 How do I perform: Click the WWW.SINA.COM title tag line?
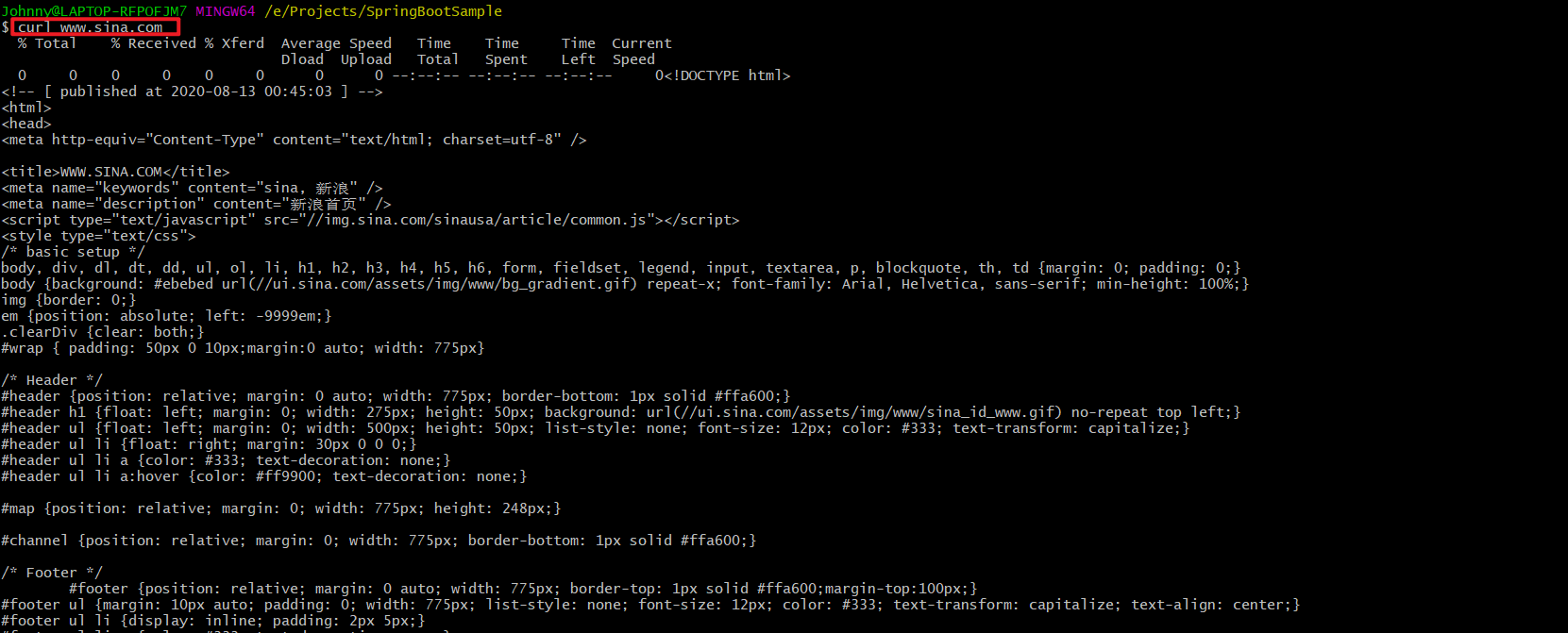[x=115, y=172]
